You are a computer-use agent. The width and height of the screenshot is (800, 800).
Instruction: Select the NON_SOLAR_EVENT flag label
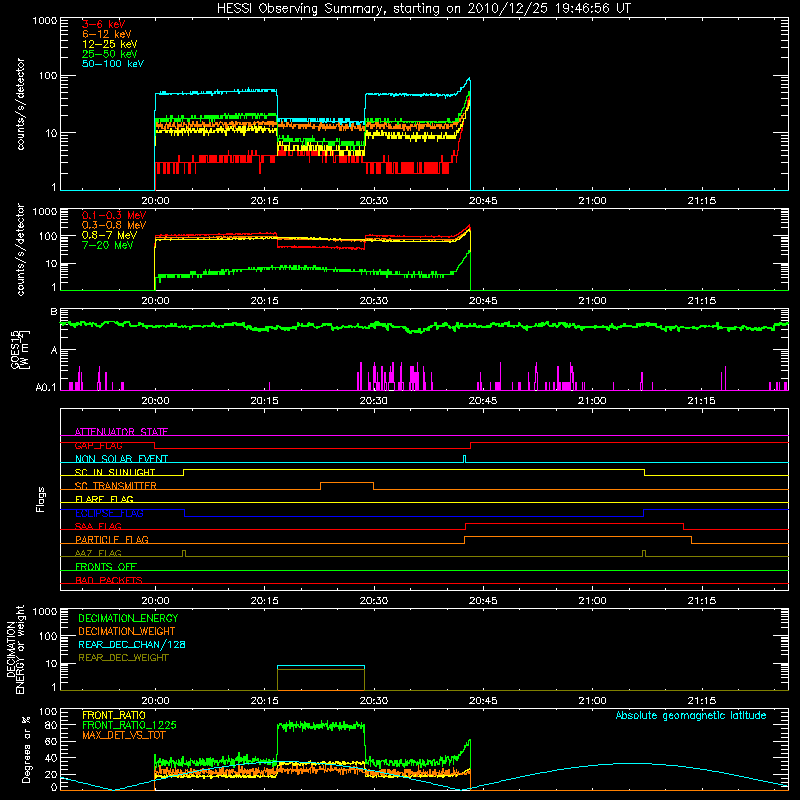pyautogui.click(x=121, y=459)
